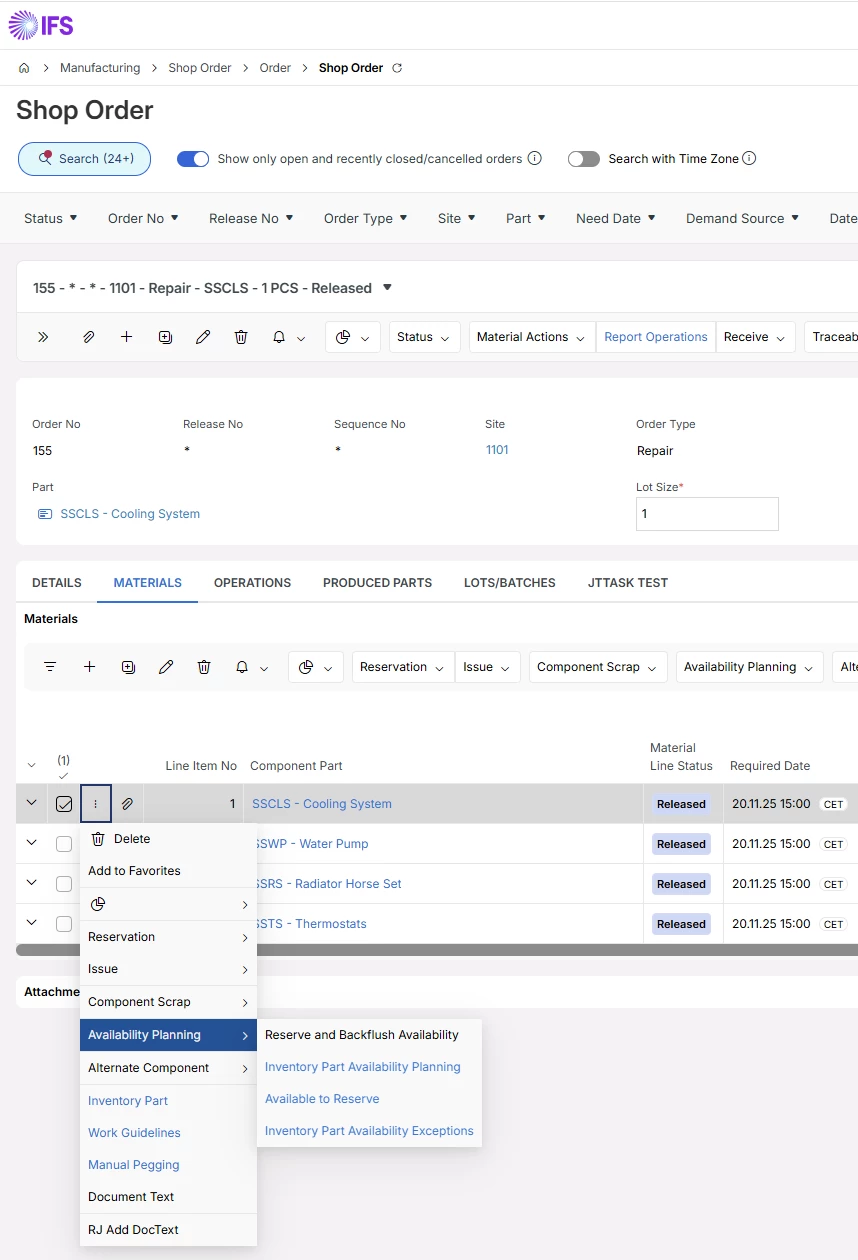Click the Lot Size input field
This screenshot has height=1260, width=858.
(706, 514)
